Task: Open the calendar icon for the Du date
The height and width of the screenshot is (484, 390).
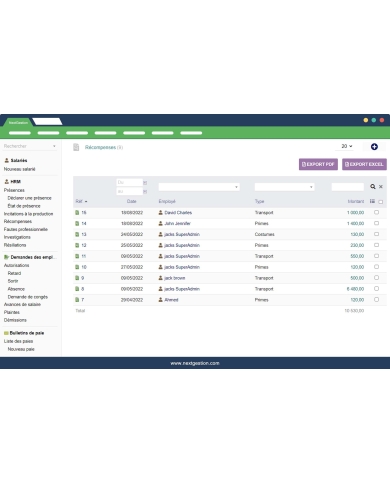Action: pyautogui.click(x=145, y=183)
